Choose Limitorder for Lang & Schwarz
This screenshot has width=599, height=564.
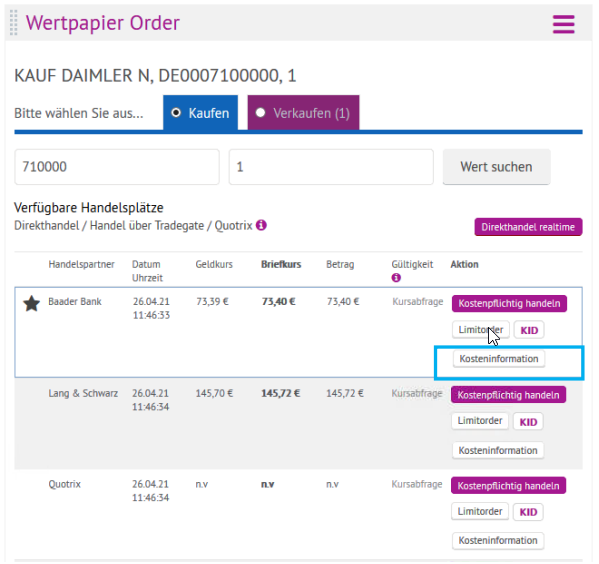[480, 421]
